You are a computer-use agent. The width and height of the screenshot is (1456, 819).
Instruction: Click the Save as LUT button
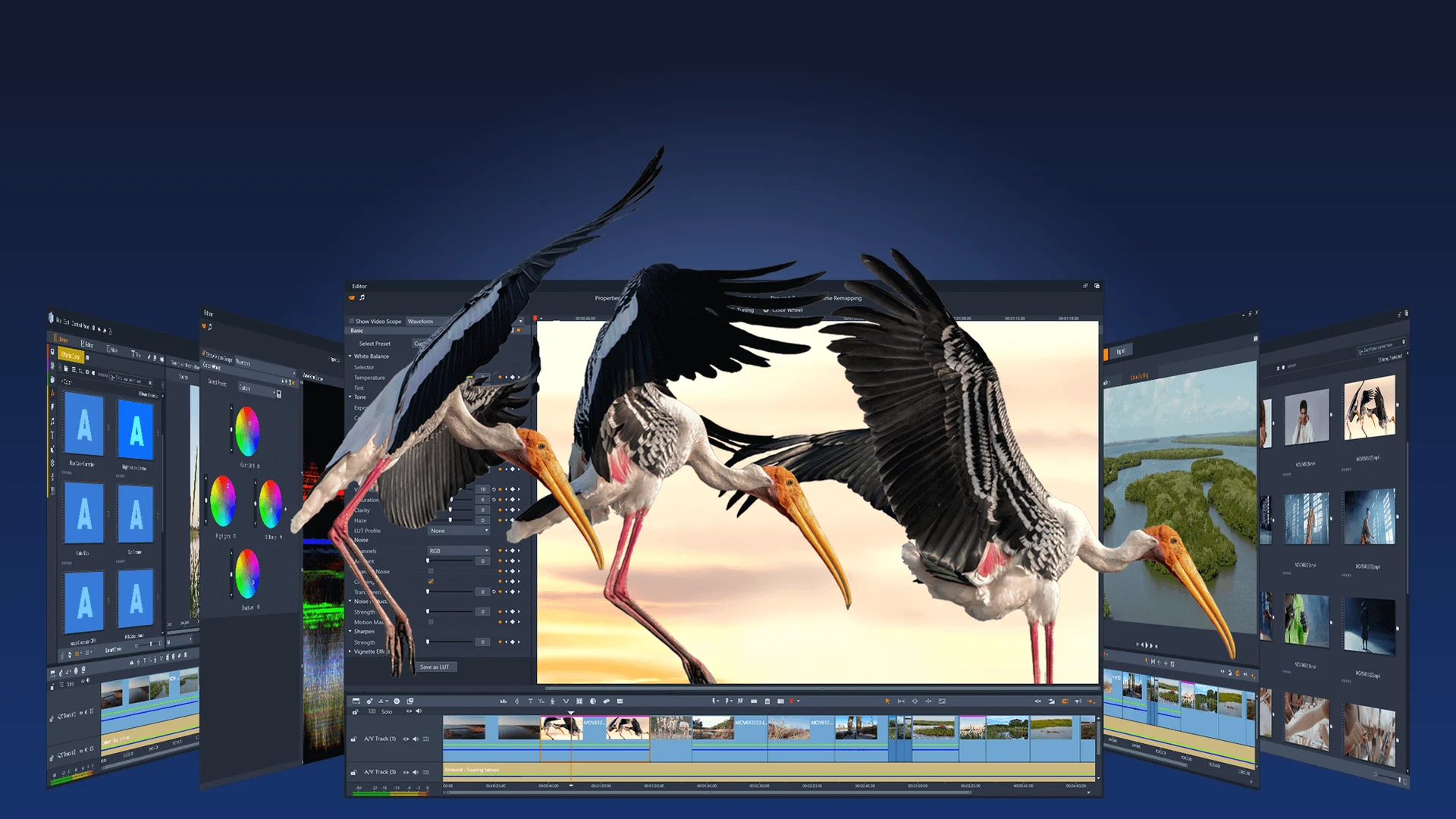click(435, 667)
